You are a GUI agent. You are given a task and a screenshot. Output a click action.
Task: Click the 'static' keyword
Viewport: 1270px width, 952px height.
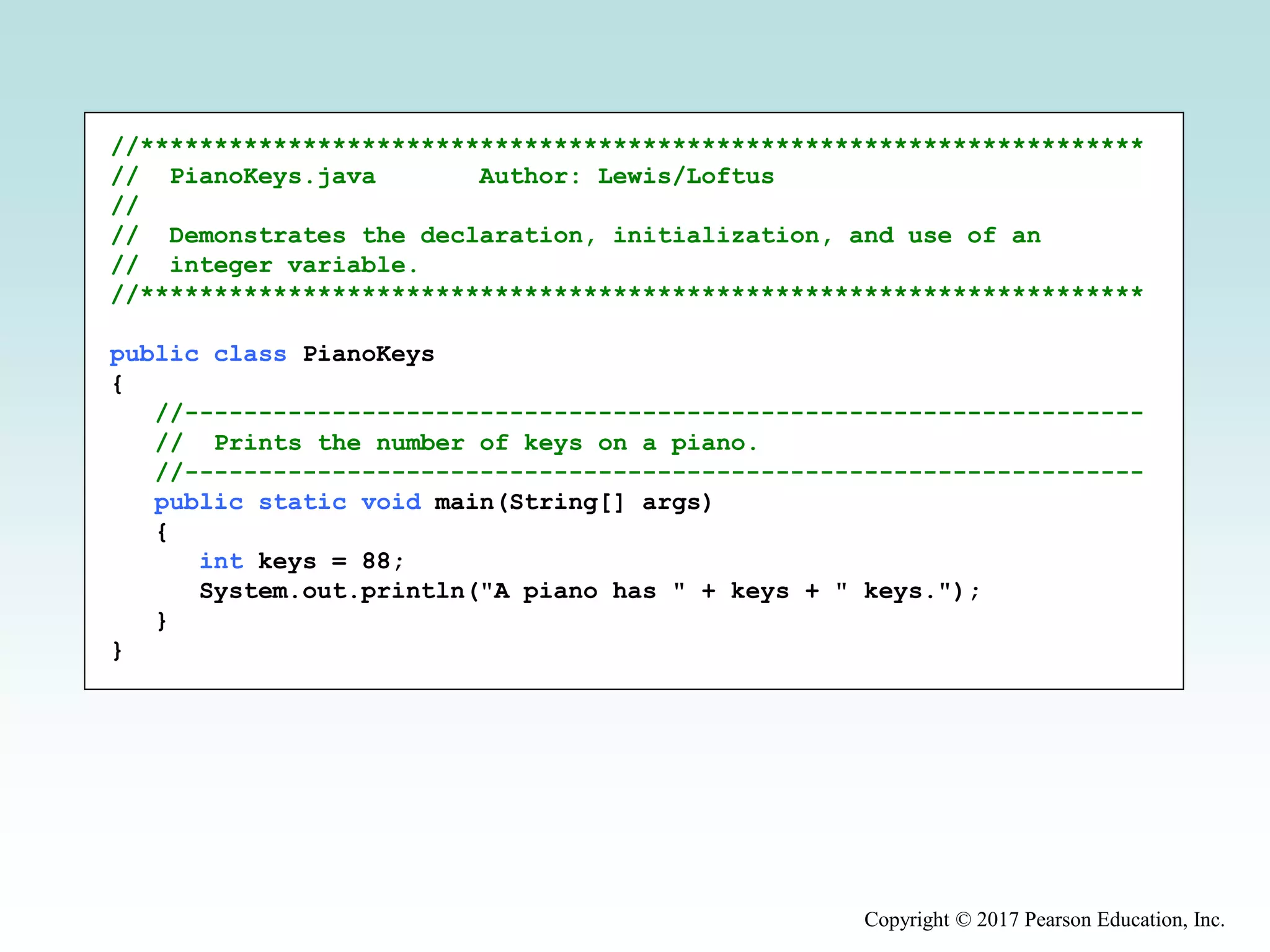point(302,502)
